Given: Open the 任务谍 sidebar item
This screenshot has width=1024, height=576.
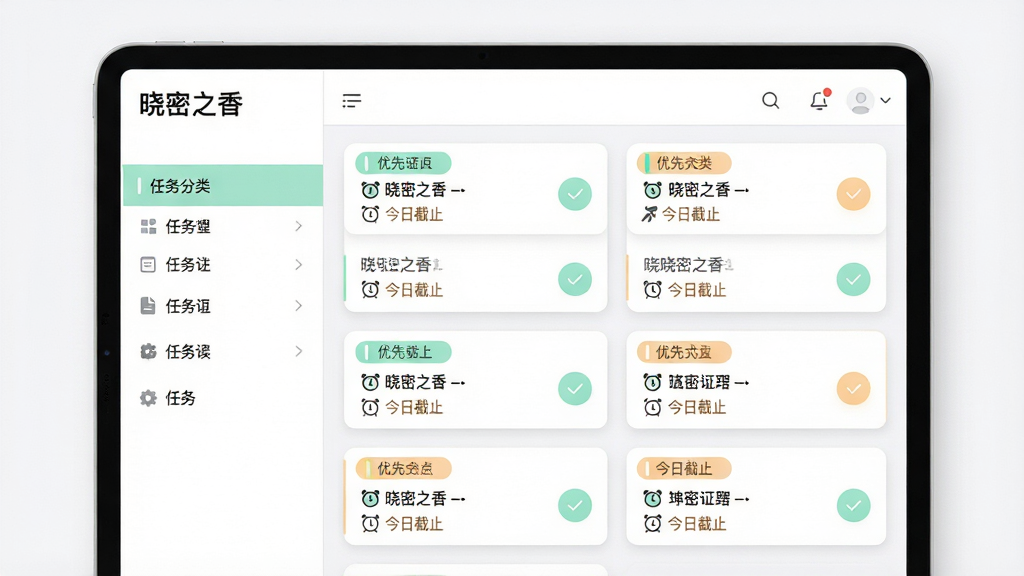Looking at the screenshot, I should point(223,351).
